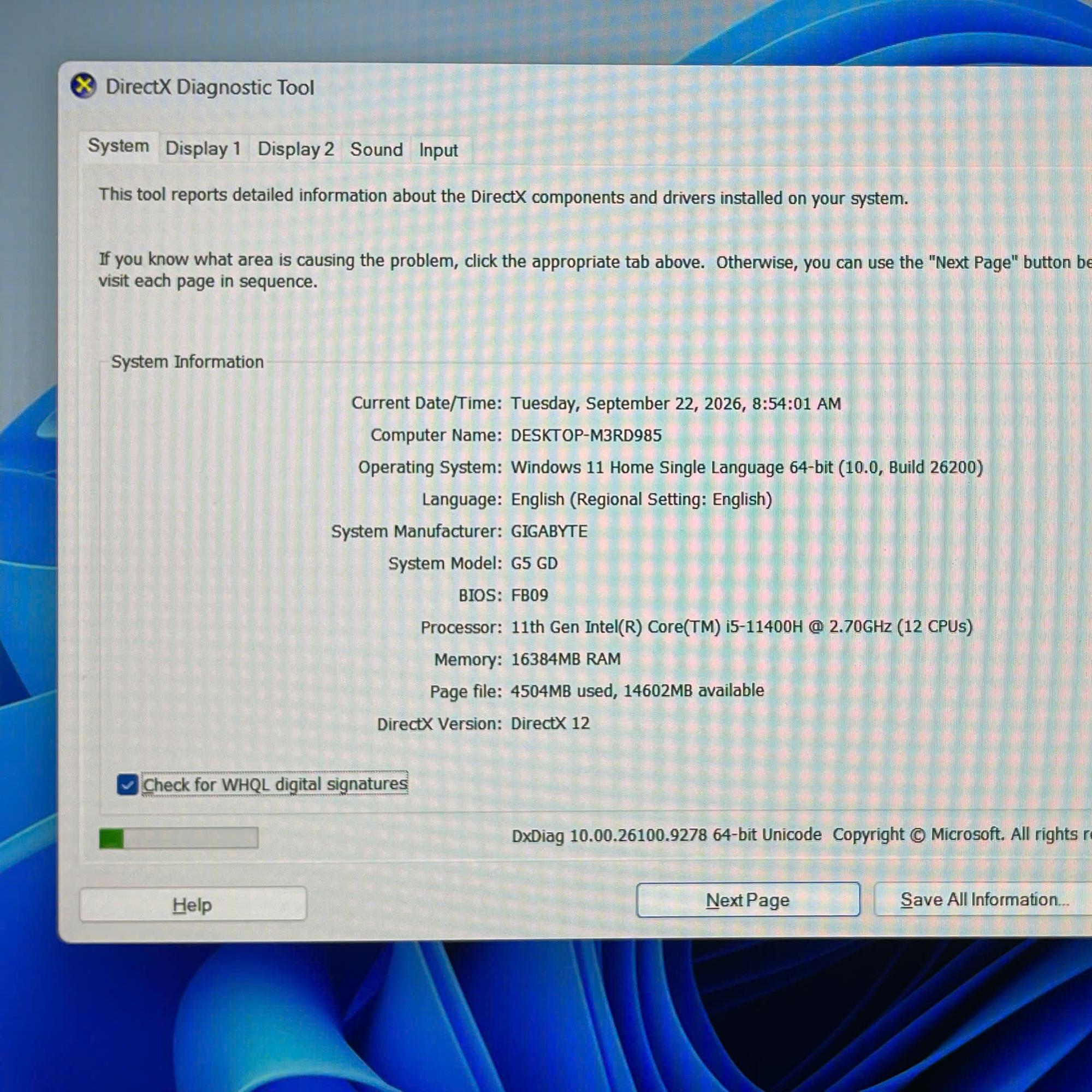The height and width of the screenshot is (1092, 1092).
Task: Click the BIOS label
Action: [x=480, y=595]
